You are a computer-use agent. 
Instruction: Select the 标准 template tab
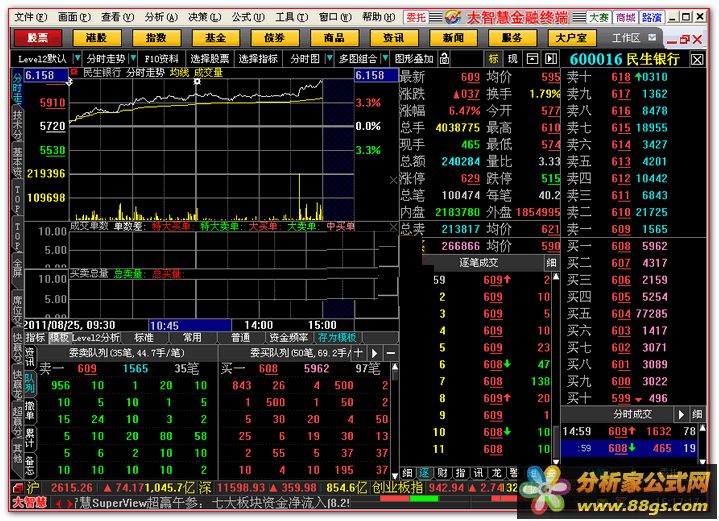[x=144, y=338]
